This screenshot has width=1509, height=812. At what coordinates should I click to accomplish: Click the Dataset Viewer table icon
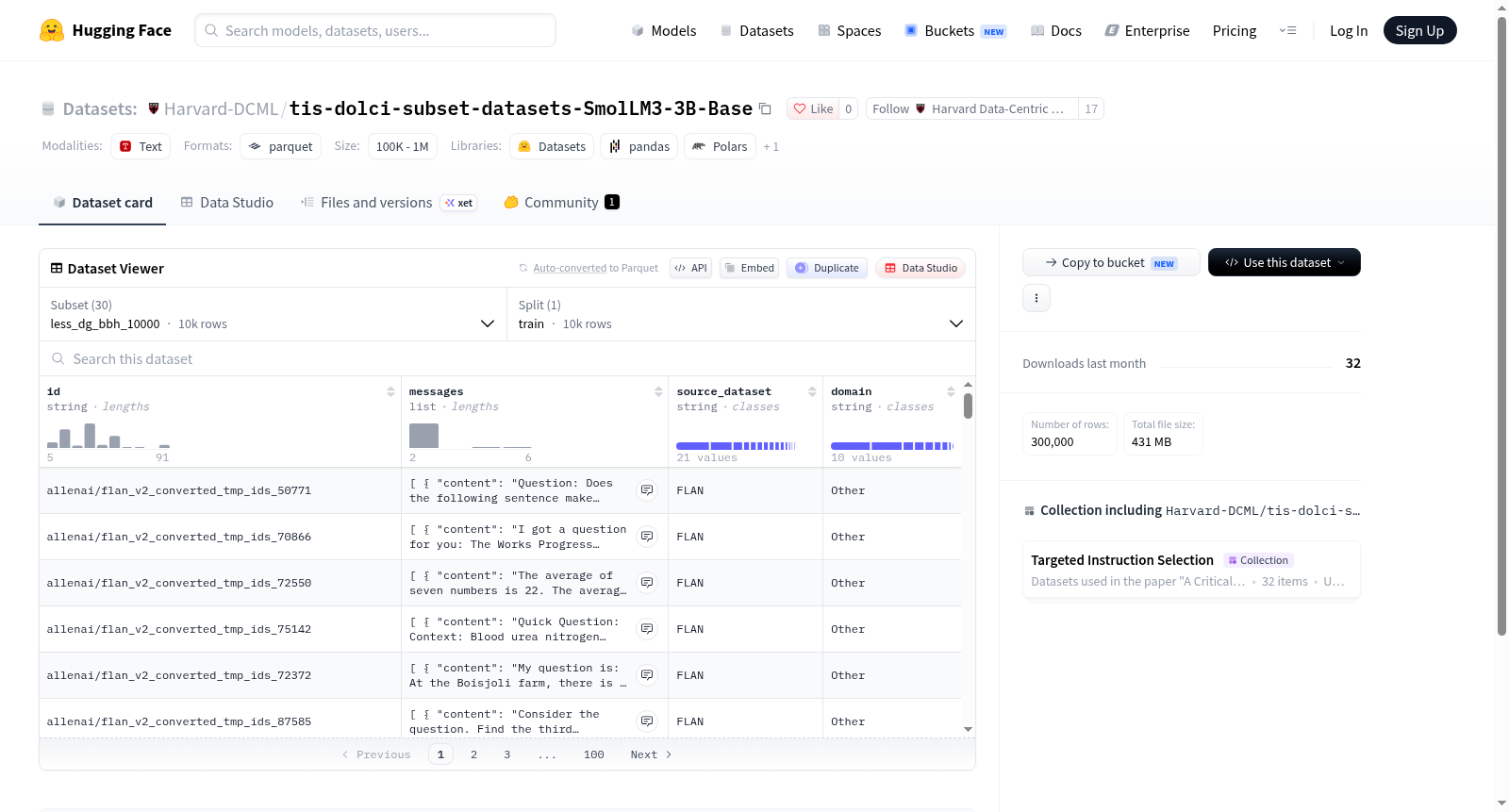point(57,269)
